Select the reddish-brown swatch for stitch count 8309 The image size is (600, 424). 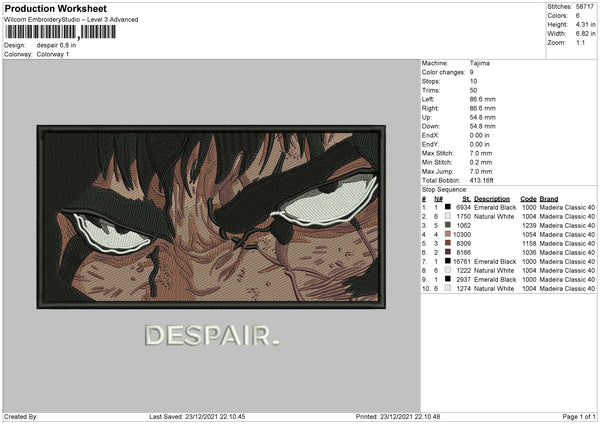click(x=447, y=243)
